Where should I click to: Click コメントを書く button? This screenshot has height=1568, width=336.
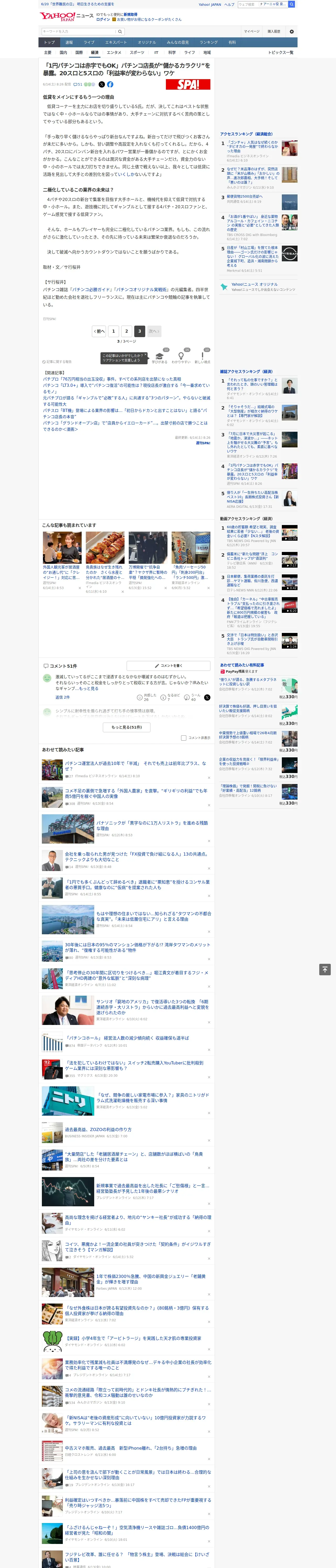pos(168,666)
